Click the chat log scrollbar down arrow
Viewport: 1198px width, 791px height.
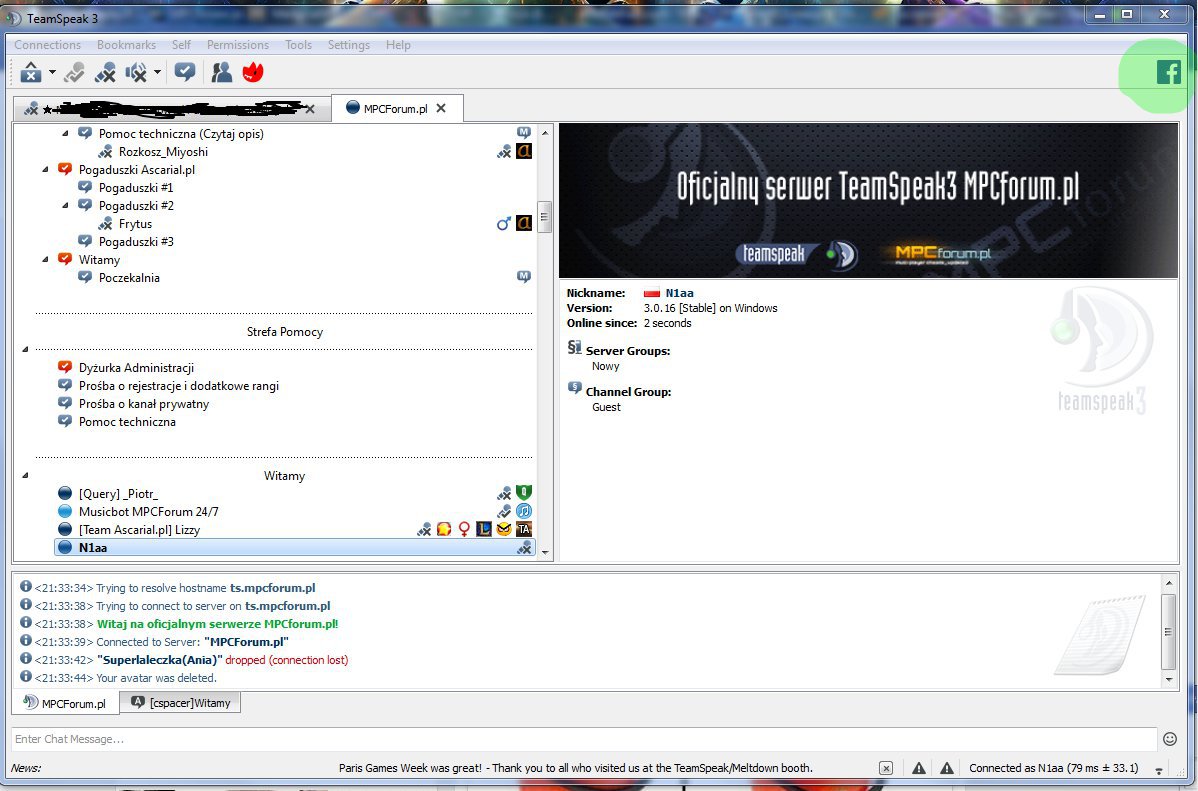point(1168,679)
